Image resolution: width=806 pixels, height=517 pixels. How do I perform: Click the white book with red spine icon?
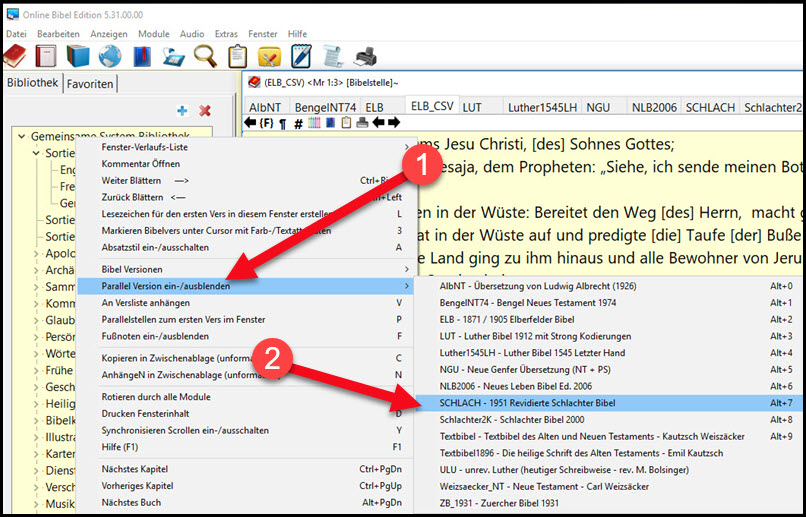[46, 56]
